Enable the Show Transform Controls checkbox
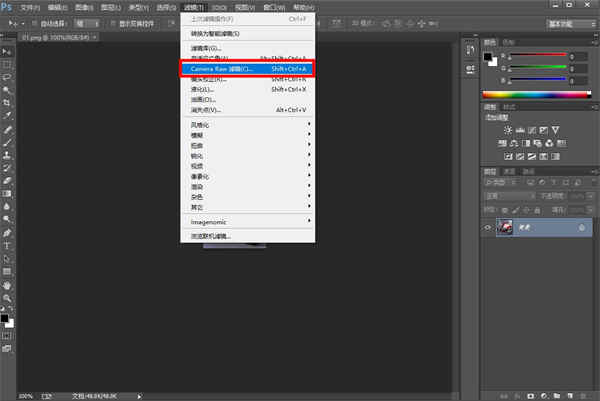The height and width of the screenshot is (401, 600). [115, 21]
